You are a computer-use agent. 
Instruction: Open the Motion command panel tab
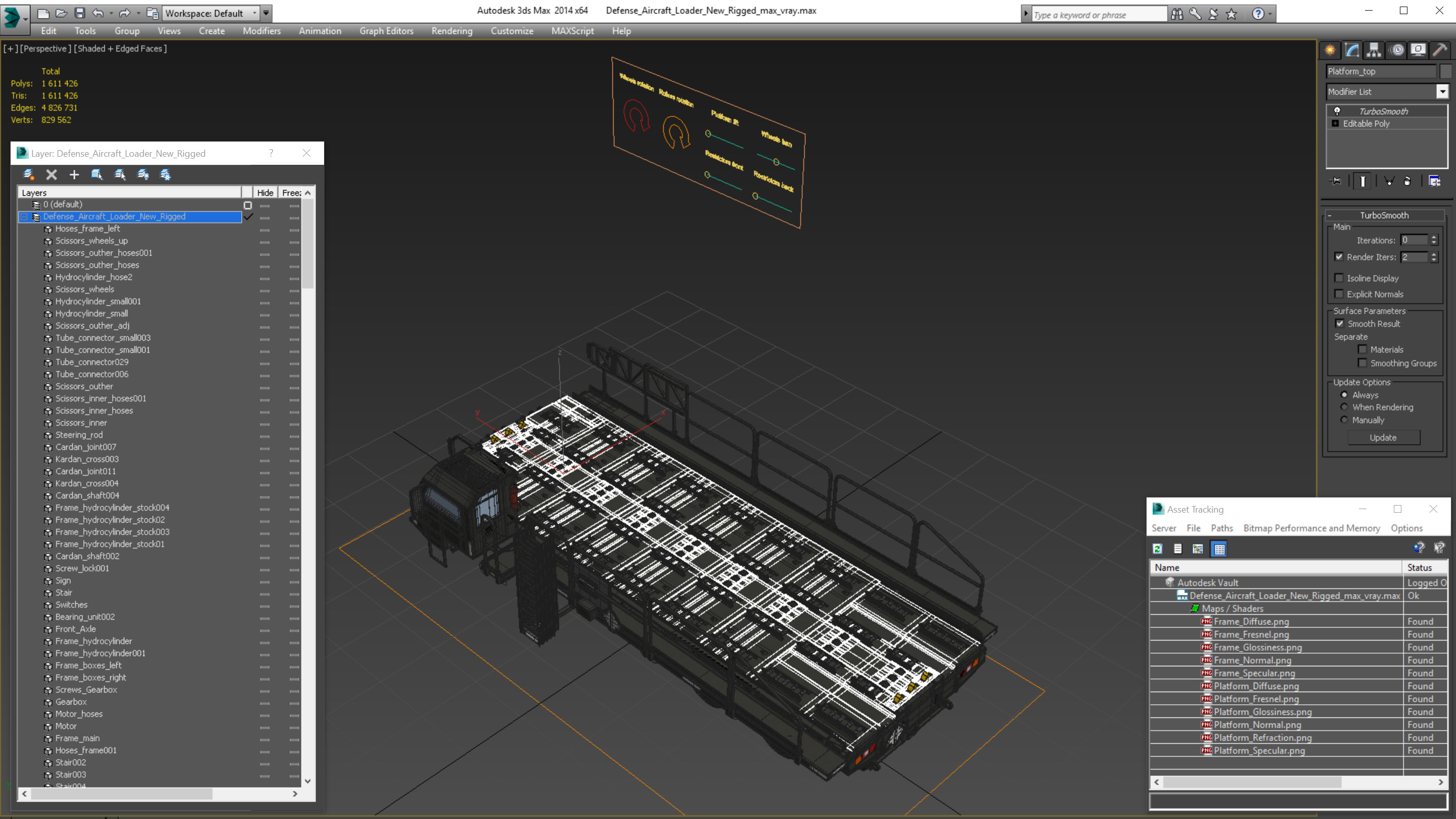tap(1397, 50)
